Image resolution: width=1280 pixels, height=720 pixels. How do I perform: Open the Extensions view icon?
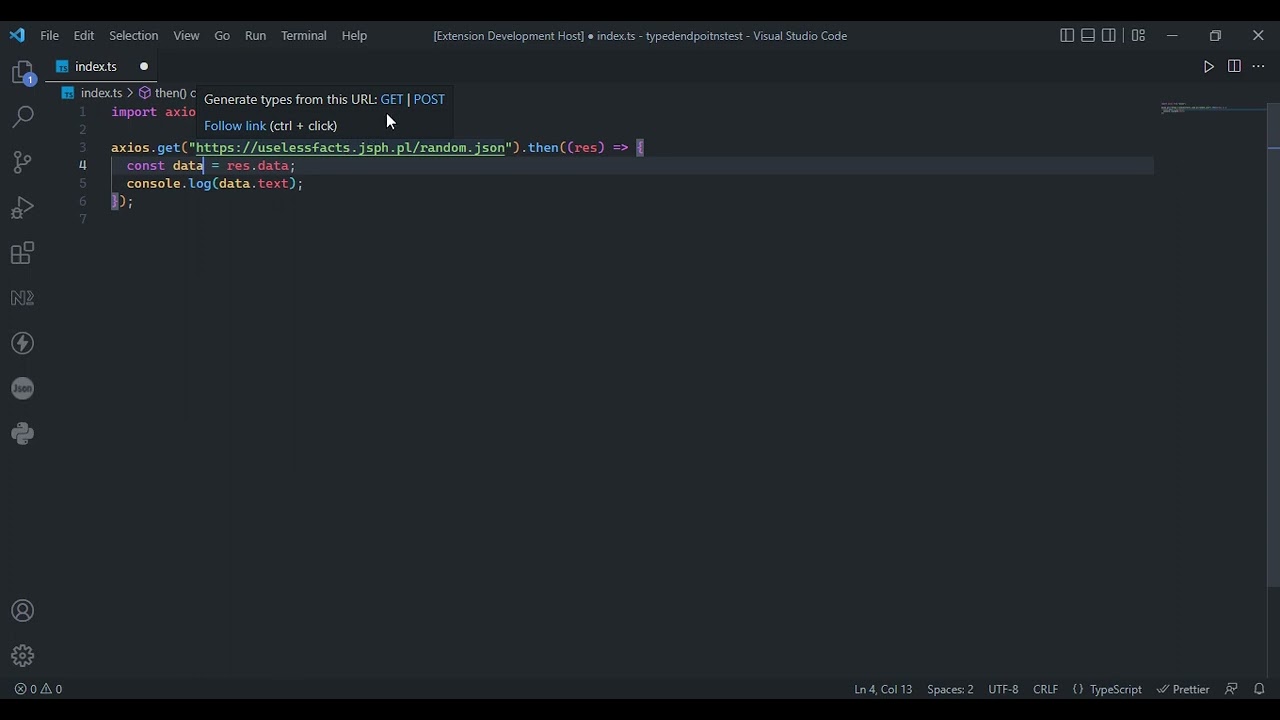coord(22,253)
